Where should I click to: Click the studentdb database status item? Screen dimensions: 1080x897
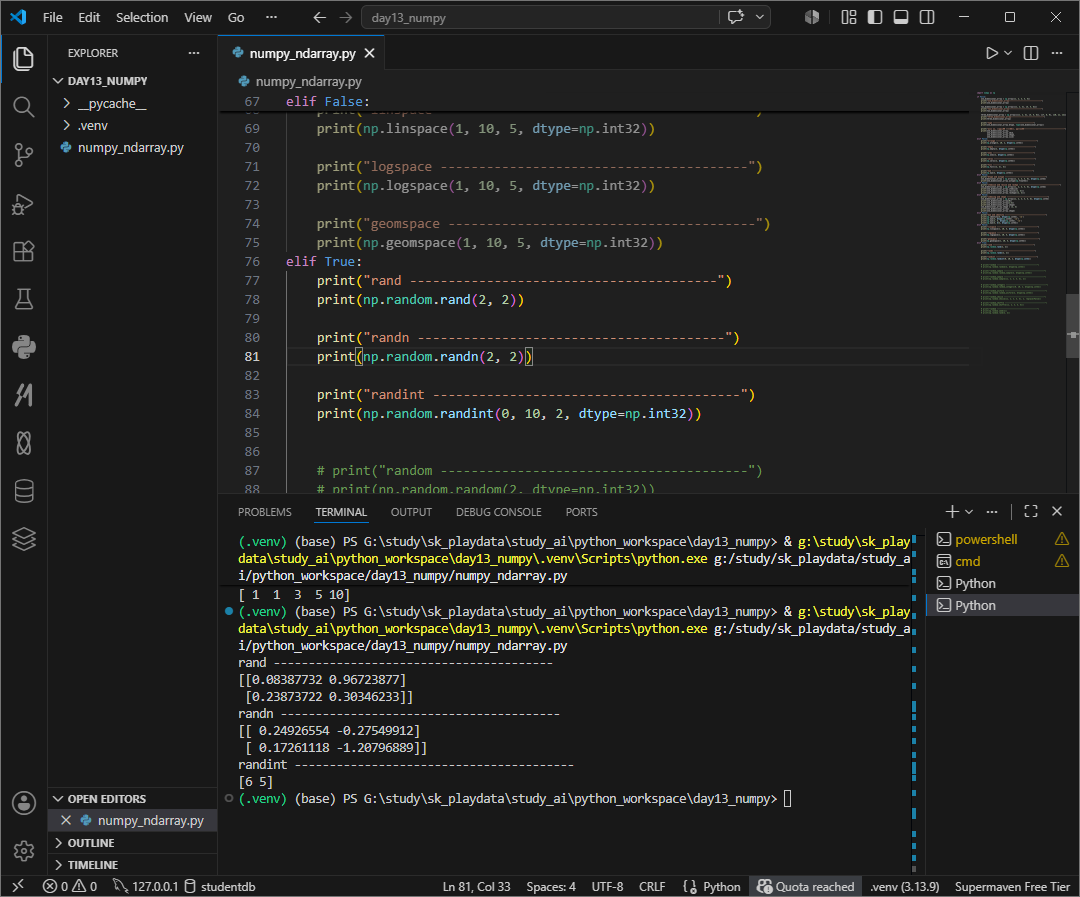[220, 887]
